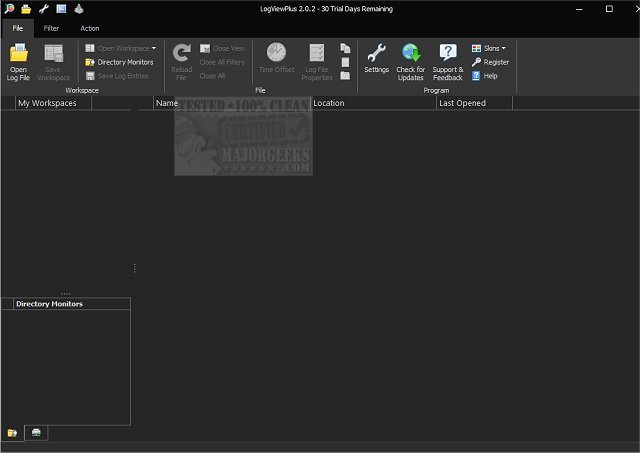The height and width of the screenshot is (453, 640).
Task: Open Directory Monitors from the ribbon
Action: pyautogui.click(x=120, y=62)
